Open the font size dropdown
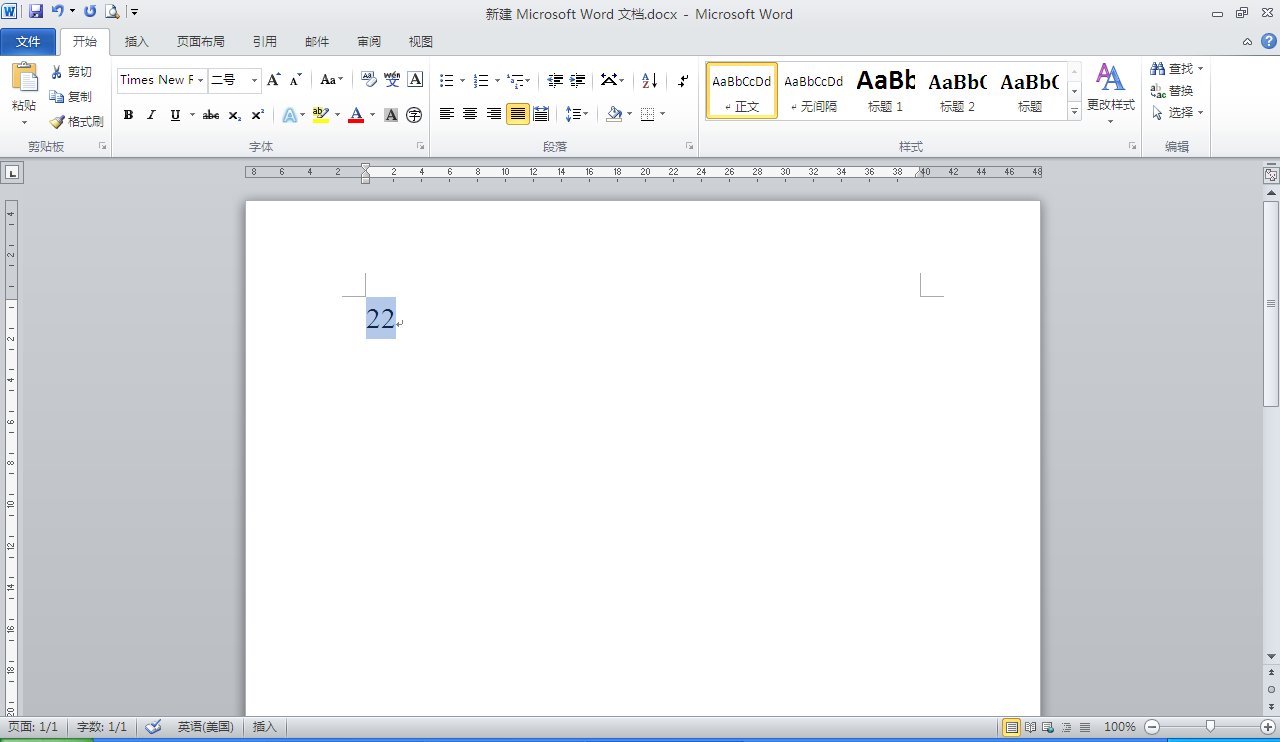The image size is (1280, 742). click(x=254, y=80)
